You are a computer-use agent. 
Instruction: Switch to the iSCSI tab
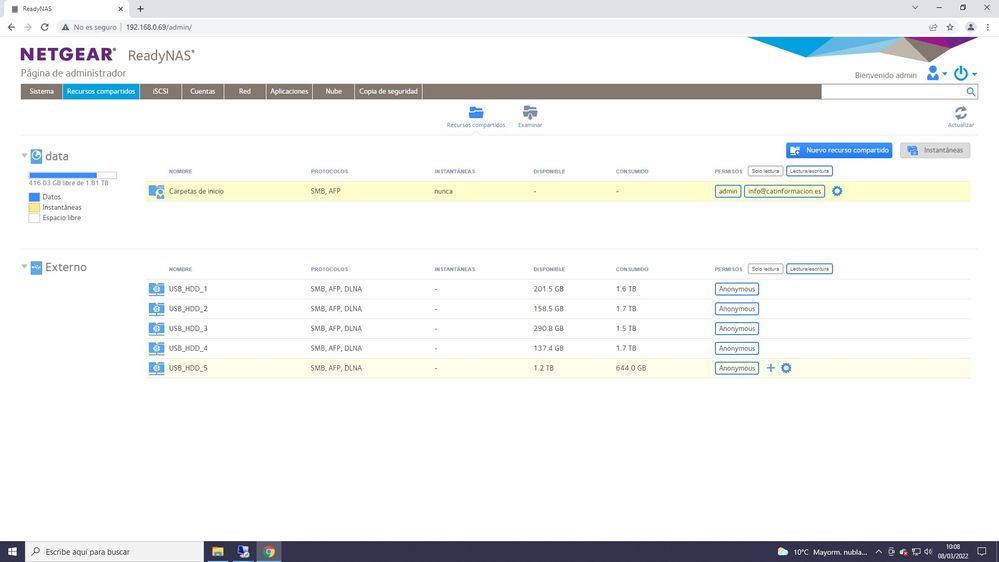click(x=160, y=91)
